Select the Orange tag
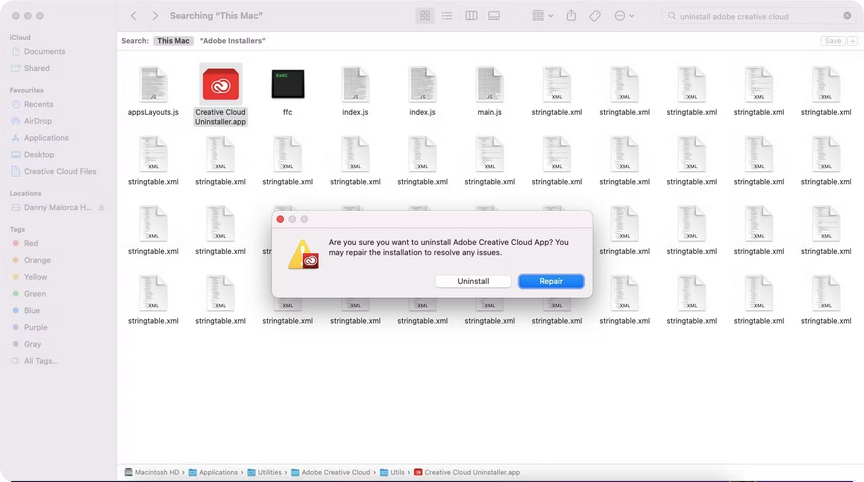 coord(37,260)
